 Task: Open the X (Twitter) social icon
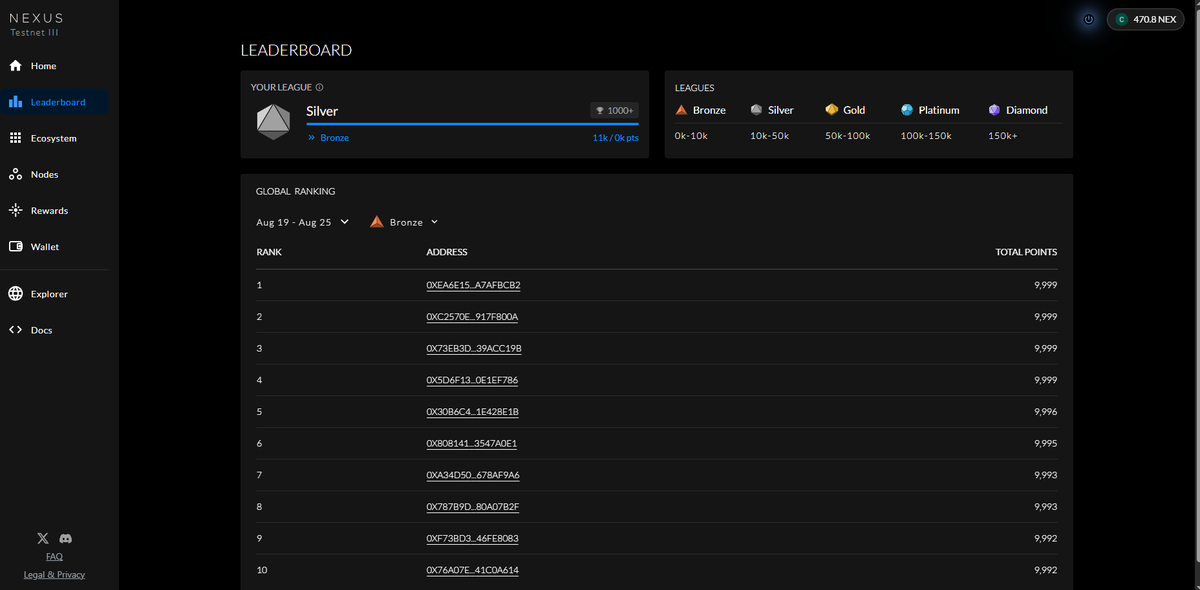pos(43,538)
